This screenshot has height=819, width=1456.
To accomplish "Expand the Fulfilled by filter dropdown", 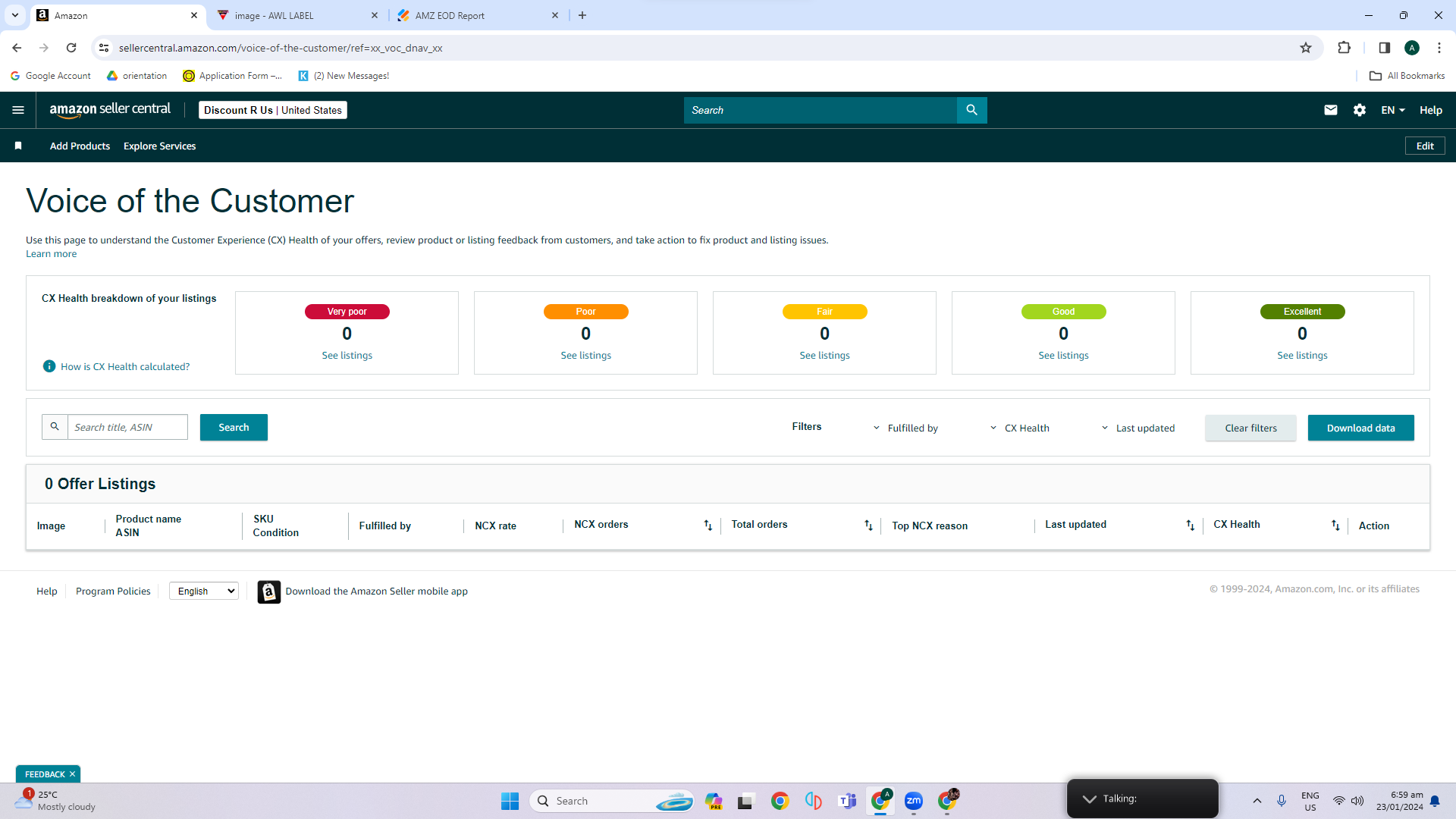I will pyautogui.click(x=906, y=428).
